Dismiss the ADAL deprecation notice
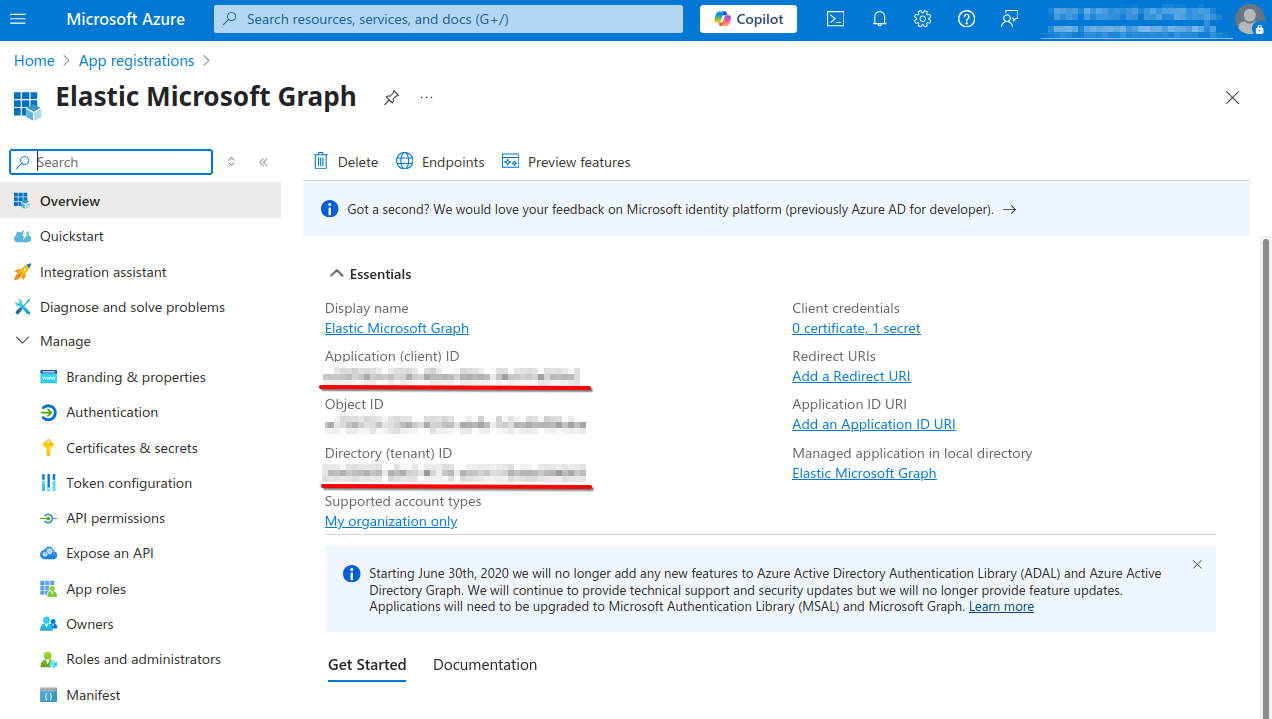The image size is (1272, 719). point(1197,565)
